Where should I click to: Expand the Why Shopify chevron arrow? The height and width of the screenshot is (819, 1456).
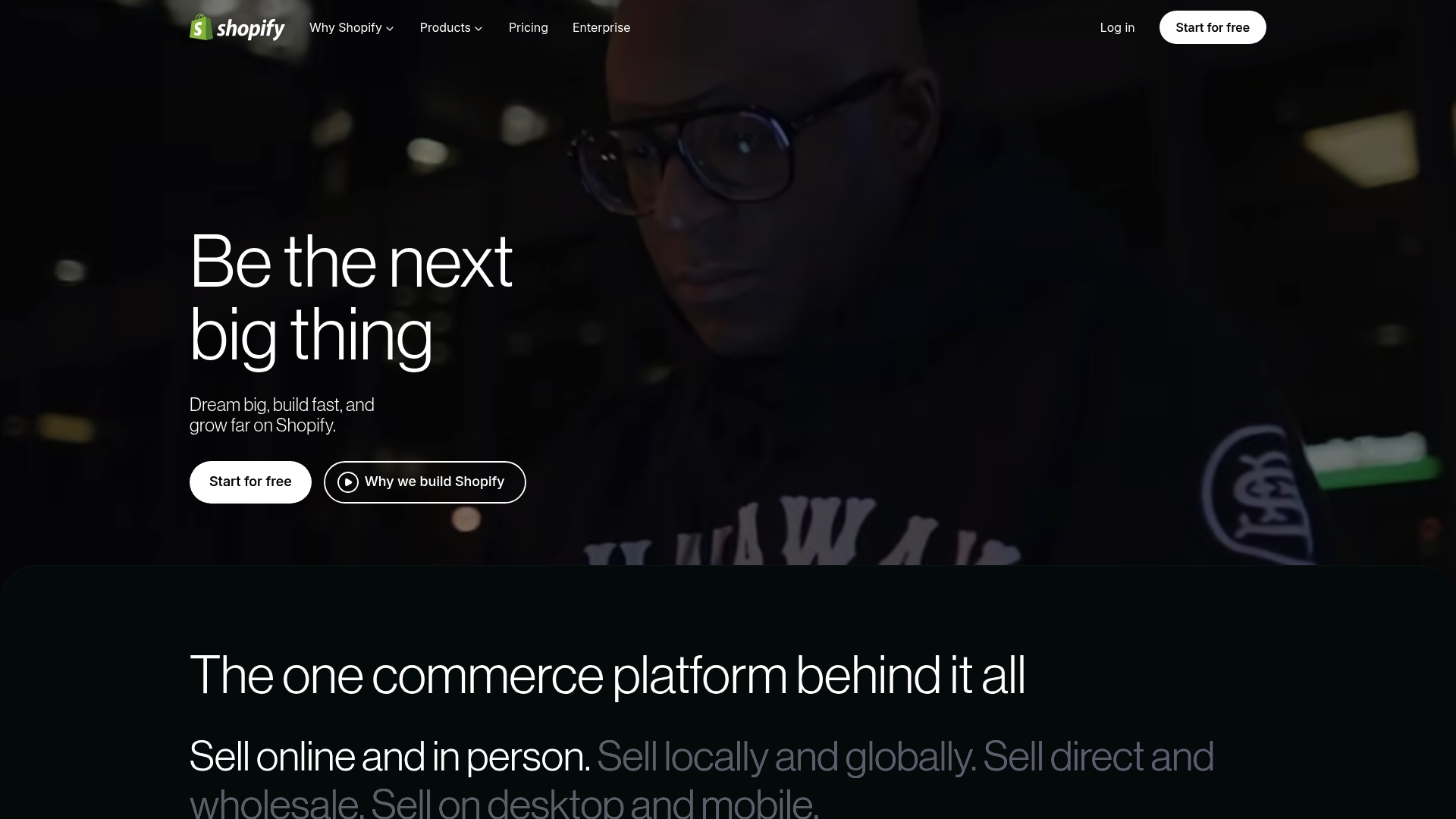click(390, 29)
